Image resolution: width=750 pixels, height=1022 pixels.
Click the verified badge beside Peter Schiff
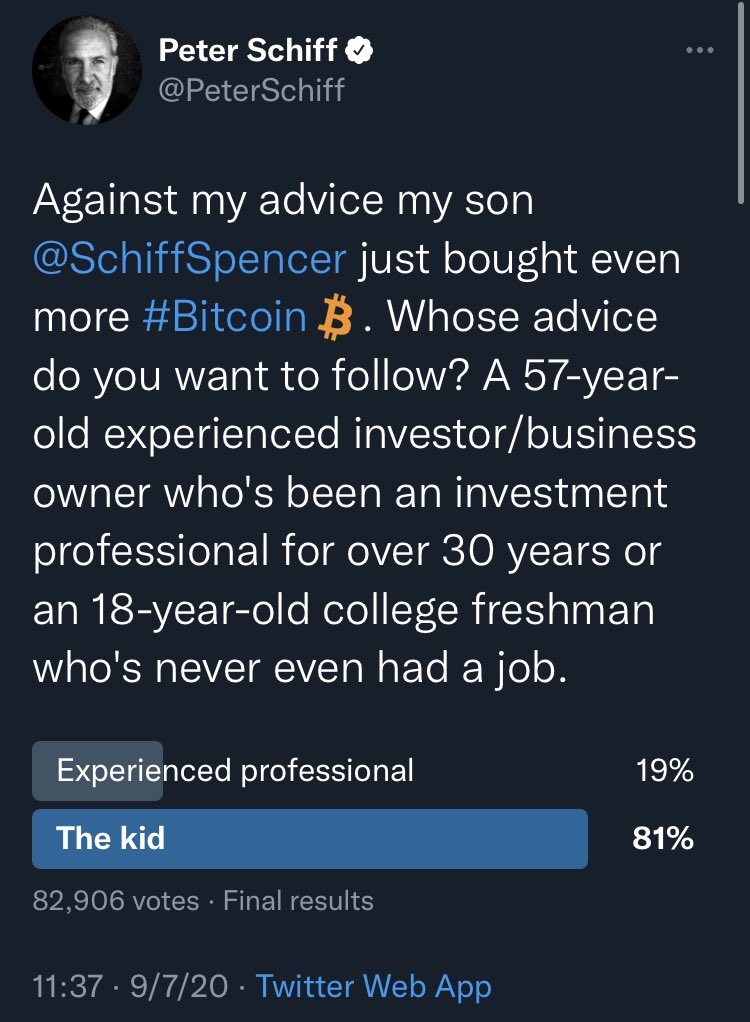(359, 50)
